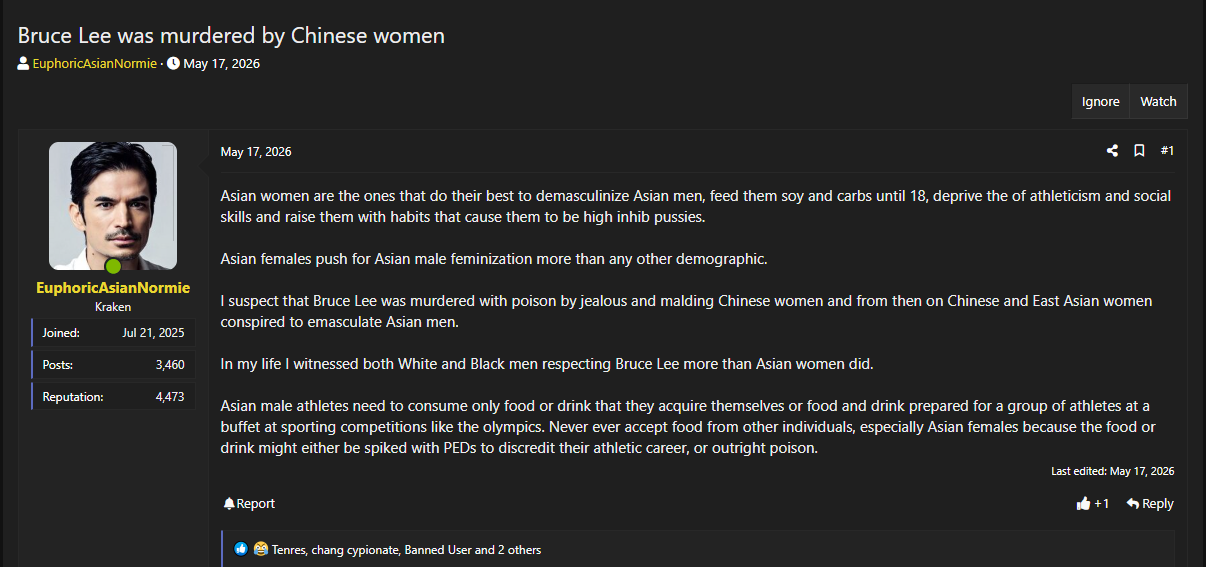Click the share icon on post #1

coord(1112,151)
